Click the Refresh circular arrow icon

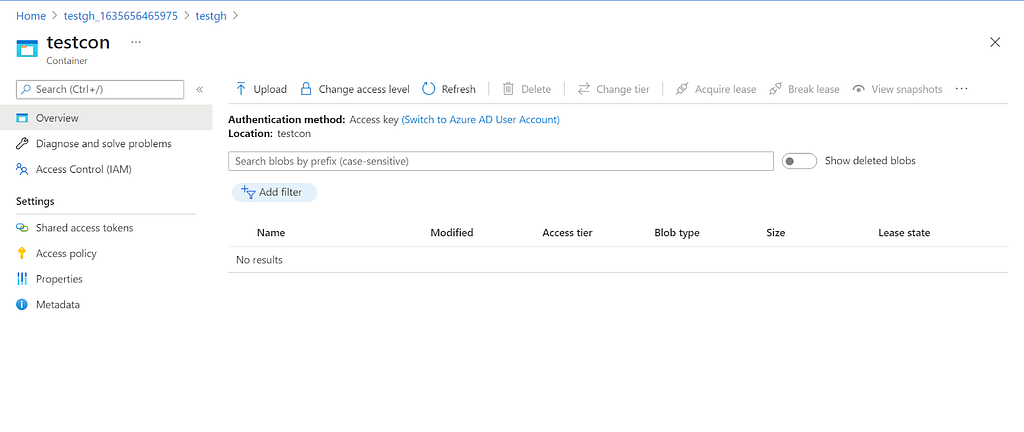[428, 89]
